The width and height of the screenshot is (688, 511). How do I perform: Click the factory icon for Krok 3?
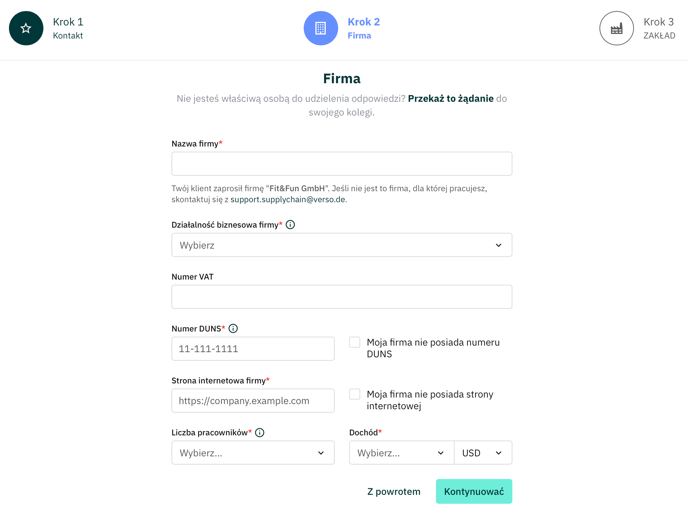click(616, 28)
